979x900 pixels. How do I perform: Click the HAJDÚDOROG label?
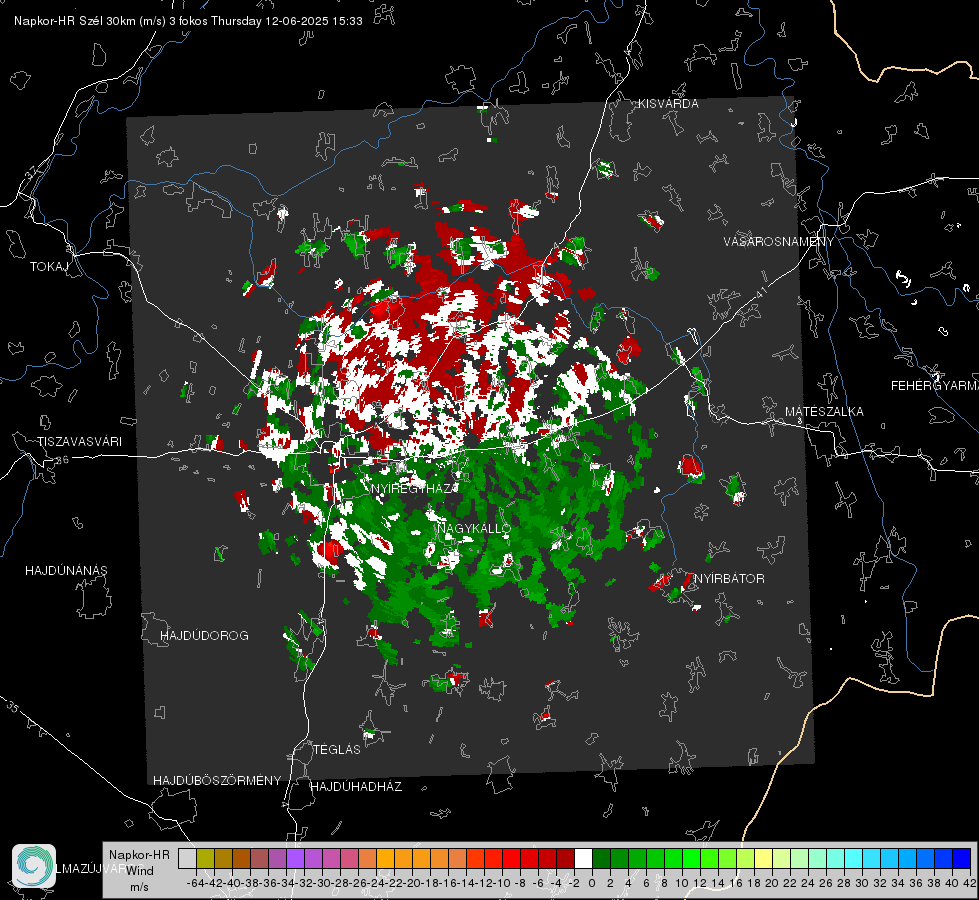click(204, 636)
